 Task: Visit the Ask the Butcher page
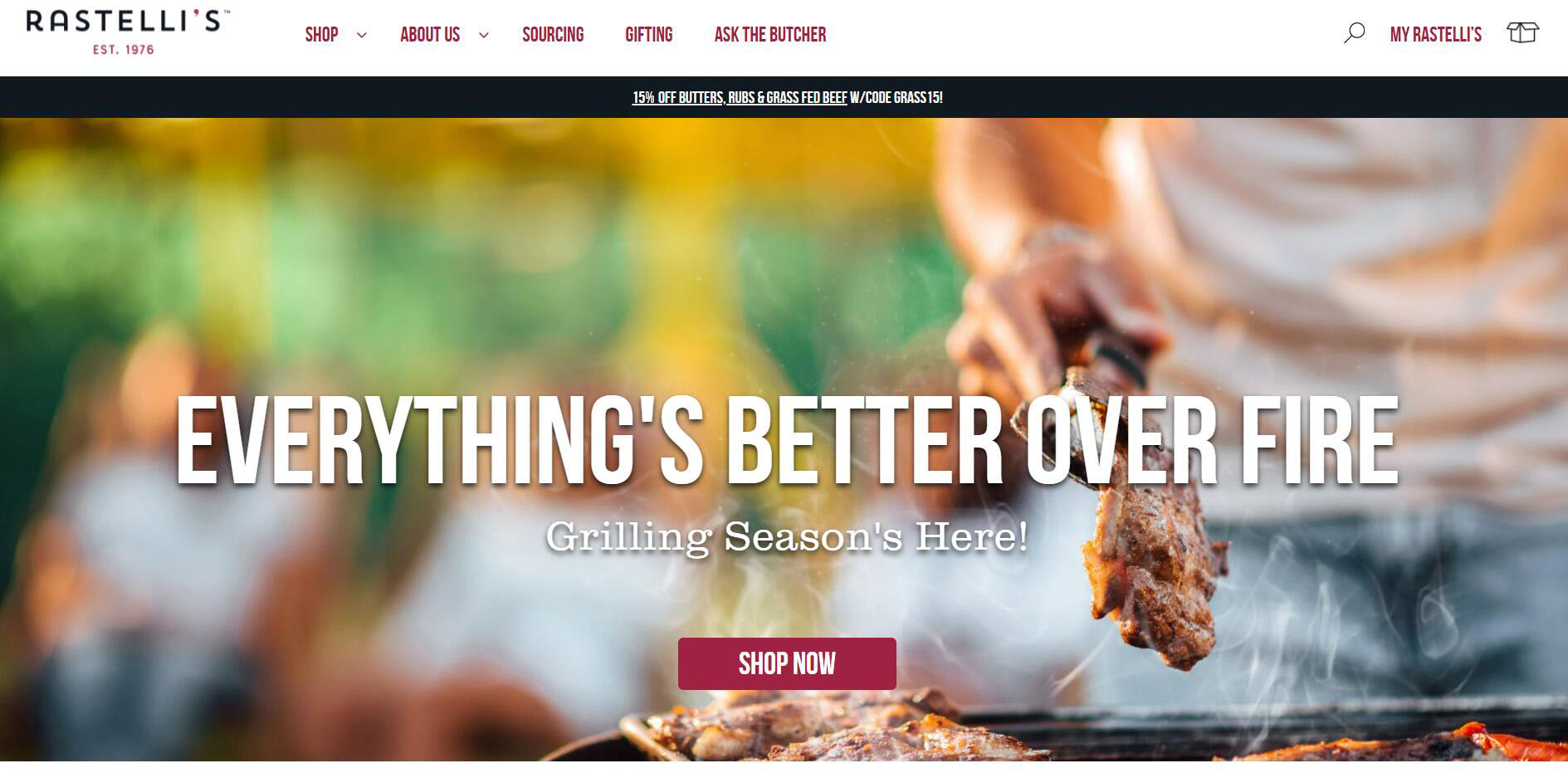[x=770, y=35]
